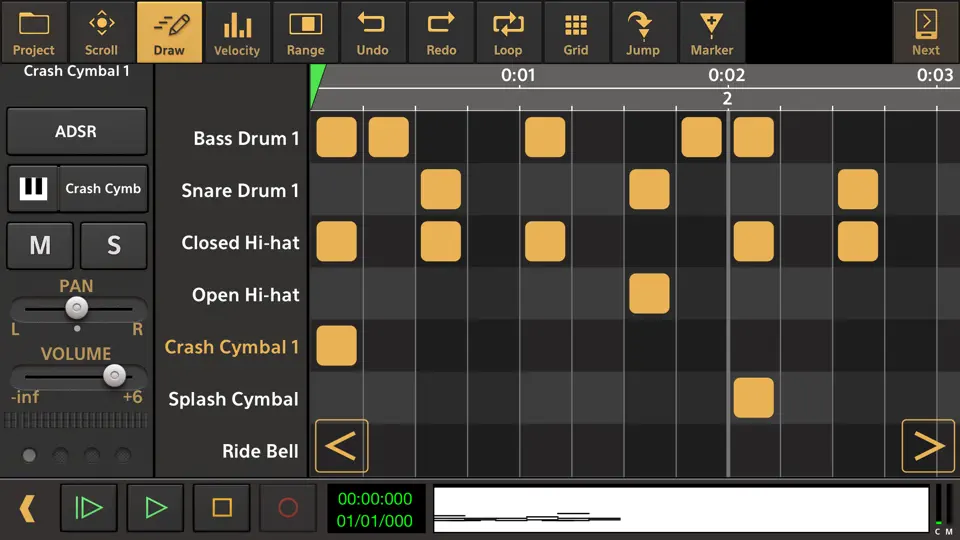960x540 pixels.
Task: Solo the track with S button
Action: tap(113, 246)
